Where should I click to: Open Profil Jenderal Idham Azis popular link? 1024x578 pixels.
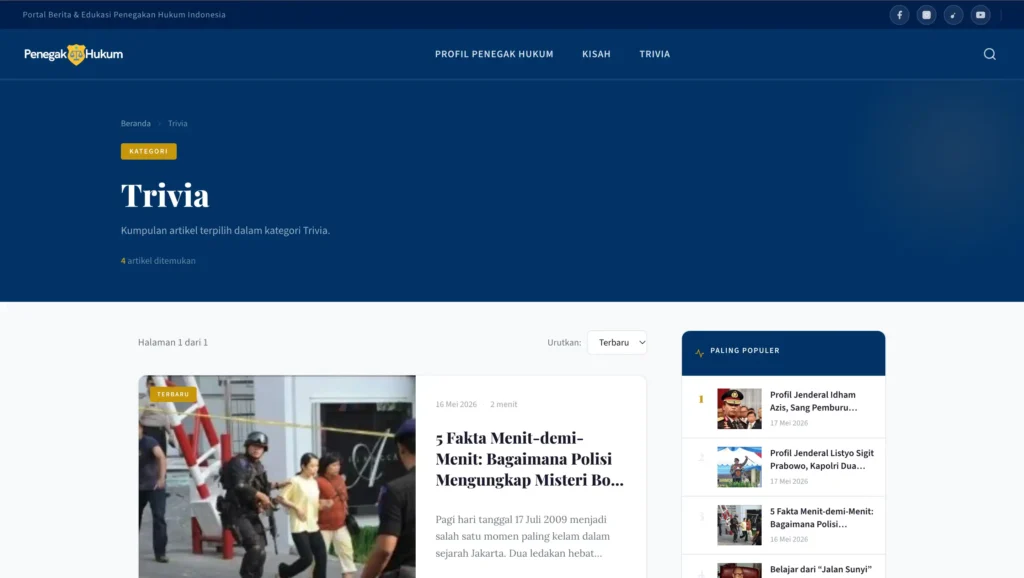pos(814,401)
